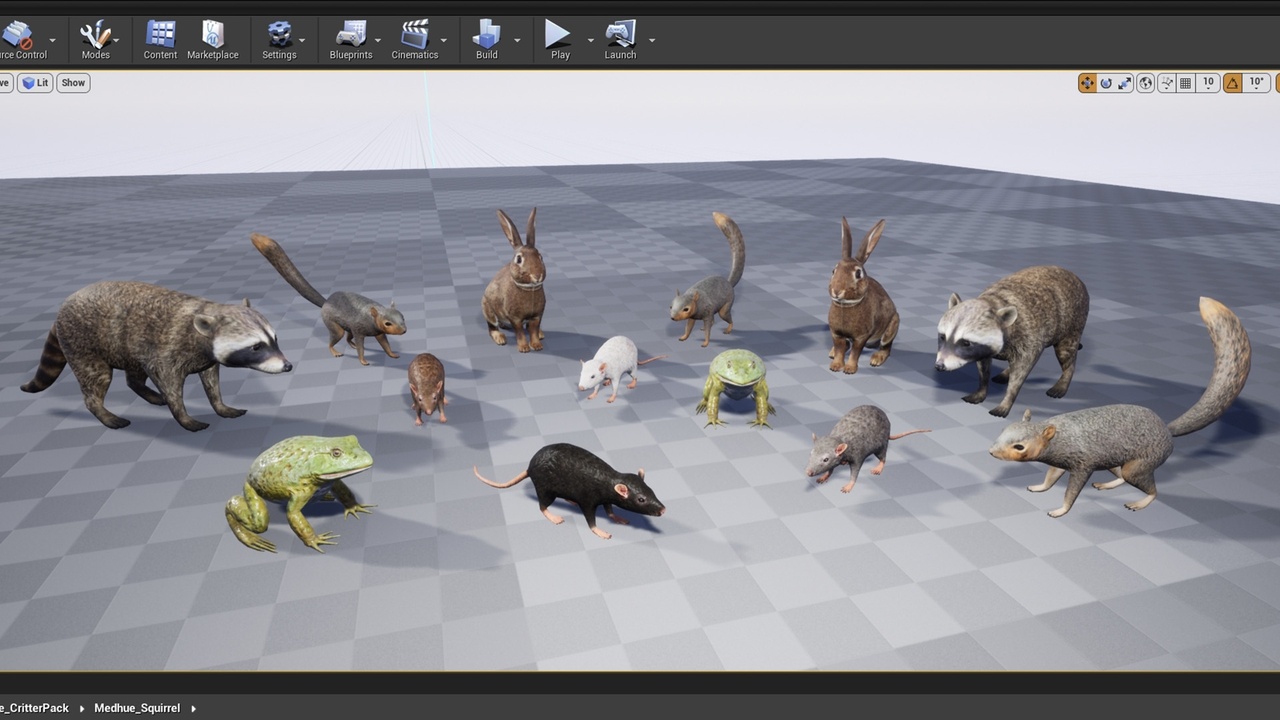Screen dimensions: 1280x720
Task: Expand the Settings dropdown arrow
Action: (x=302, y=41)
